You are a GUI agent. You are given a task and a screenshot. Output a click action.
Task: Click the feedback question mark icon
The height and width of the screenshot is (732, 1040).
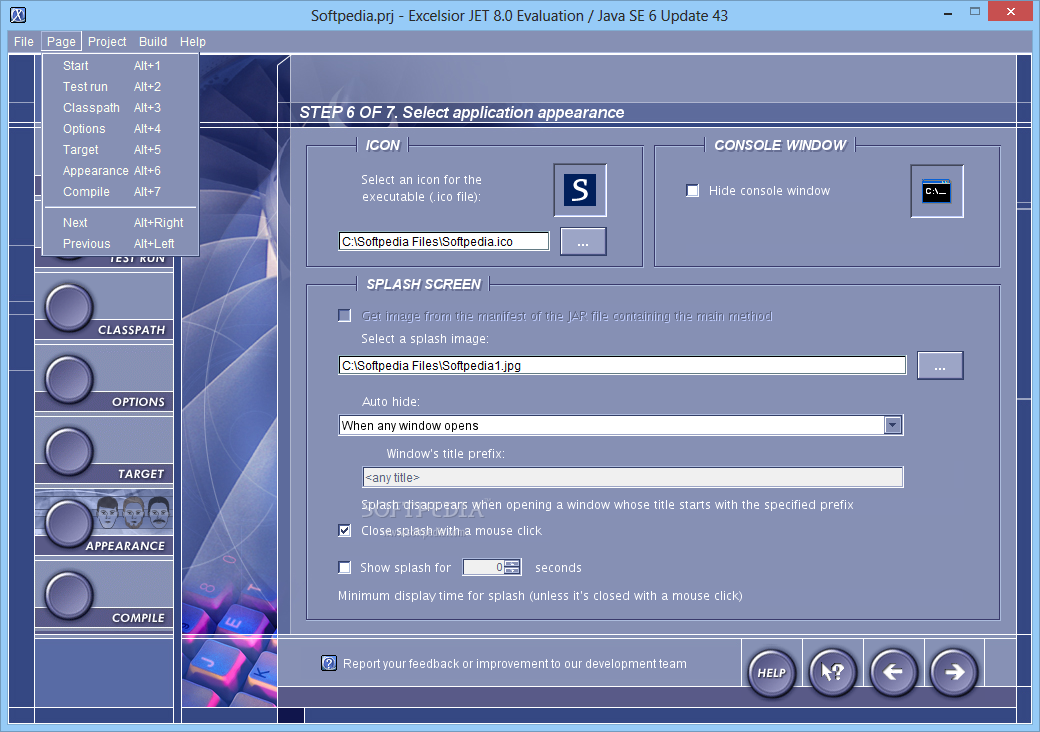click(x=329, y=663)
